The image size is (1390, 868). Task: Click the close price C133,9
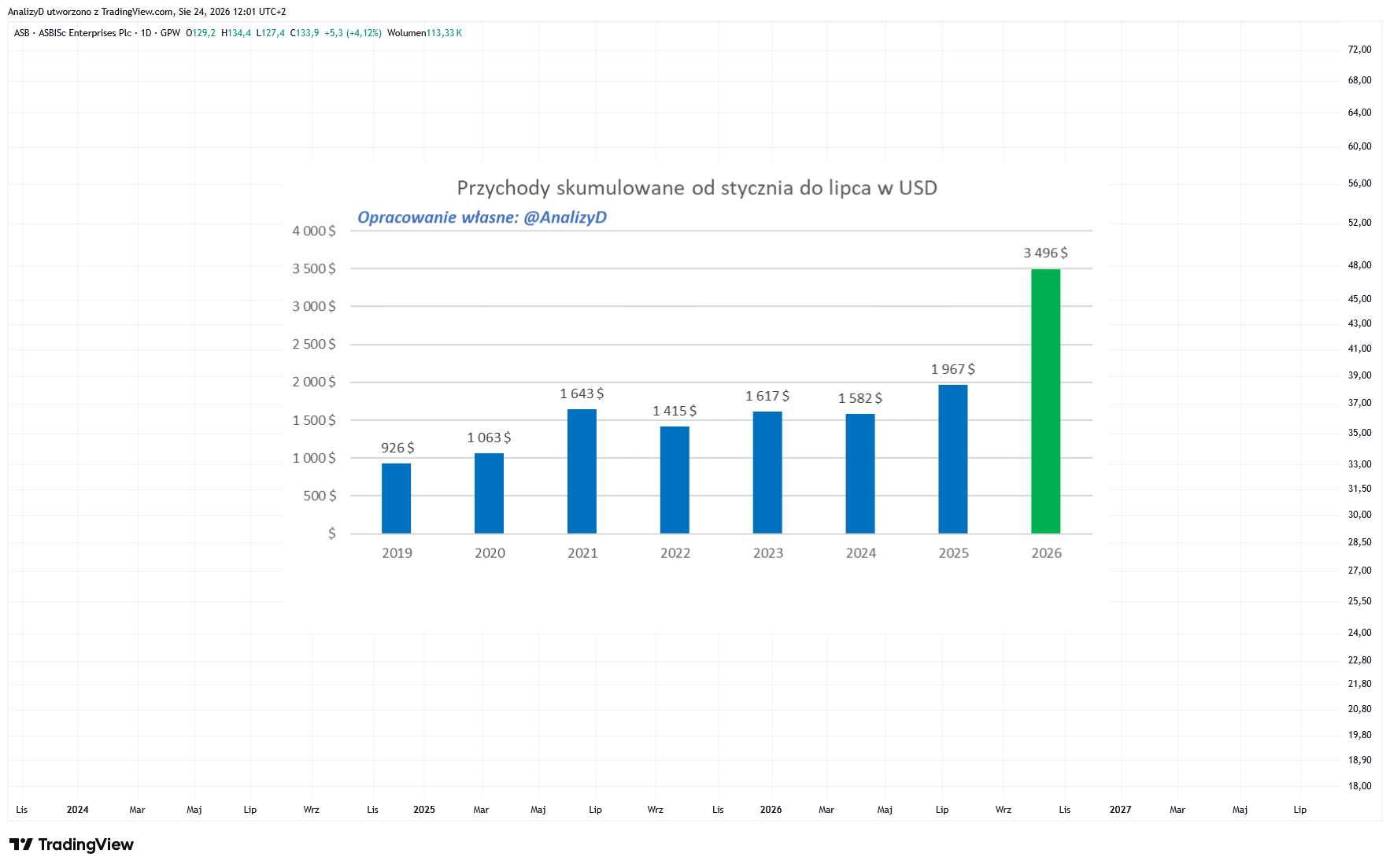coord(305,33)
